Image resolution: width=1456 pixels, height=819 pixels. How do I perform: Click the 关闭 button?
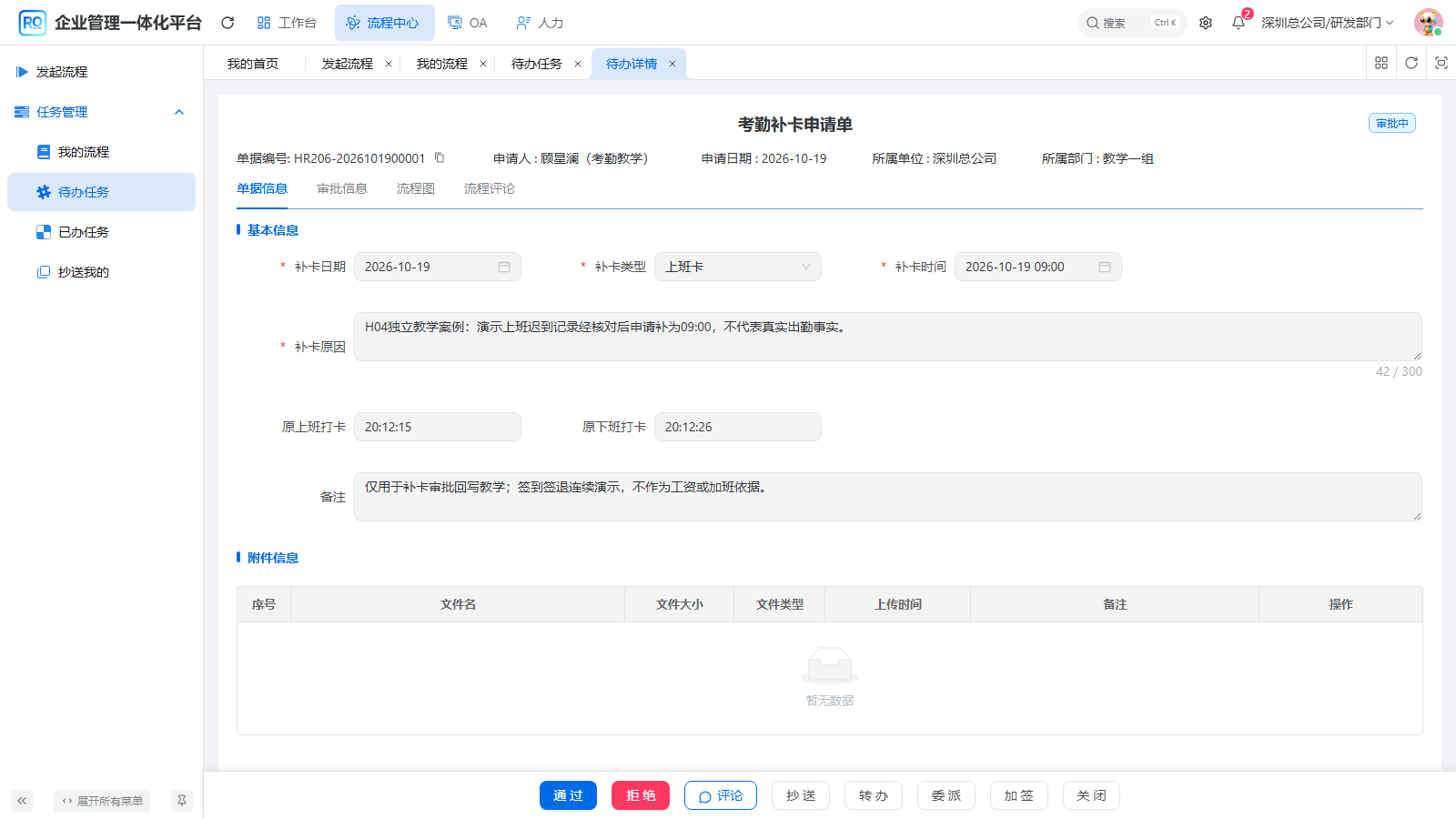coord(1092,795)
